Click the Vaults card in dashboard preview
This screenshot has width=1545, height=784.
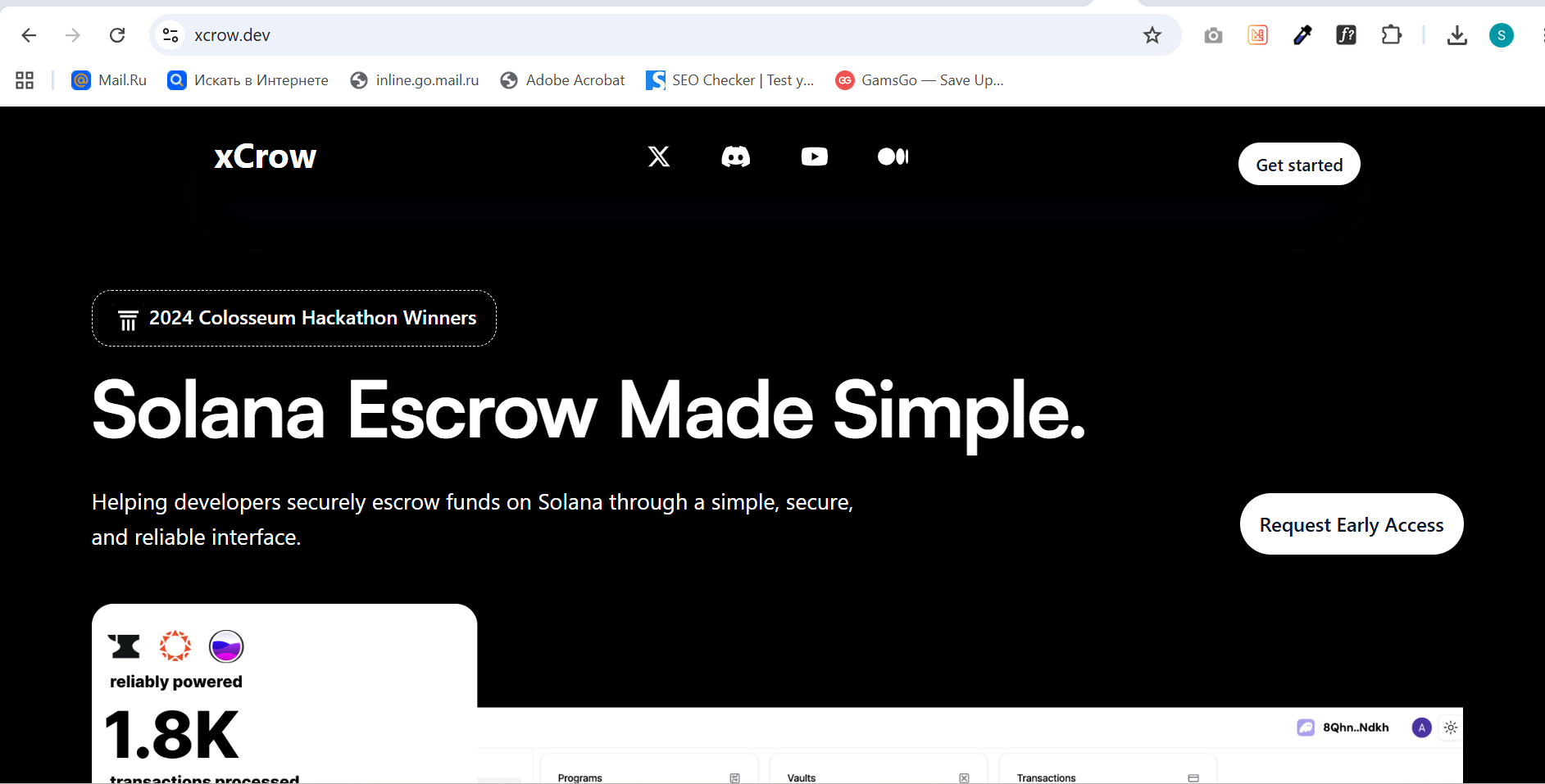tap(879, 769)
